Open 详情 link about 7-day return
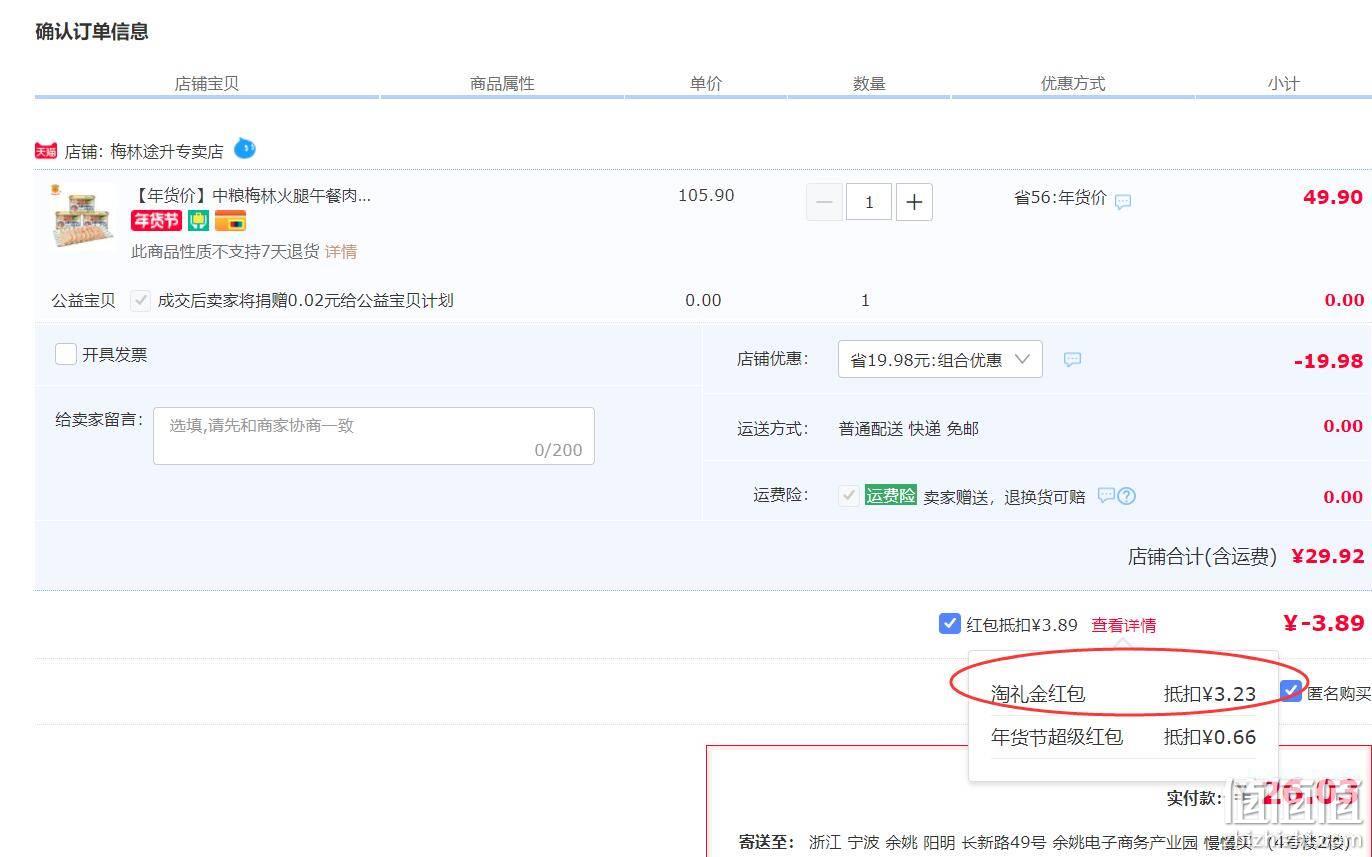Viewport: 1372px width, 857px height. (x=341, y=252)
